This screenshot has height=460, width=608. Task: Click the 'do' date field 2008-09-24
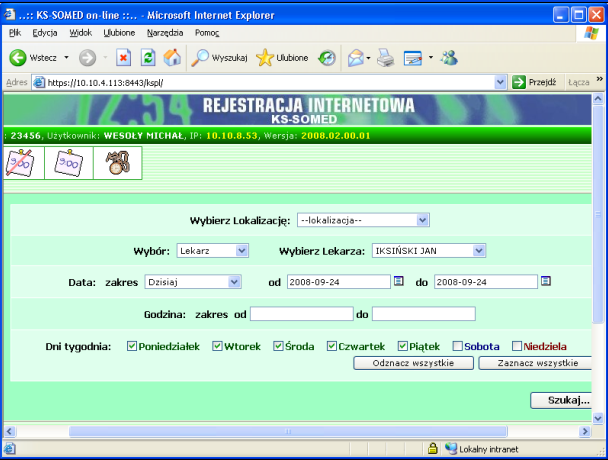(486, 282)
